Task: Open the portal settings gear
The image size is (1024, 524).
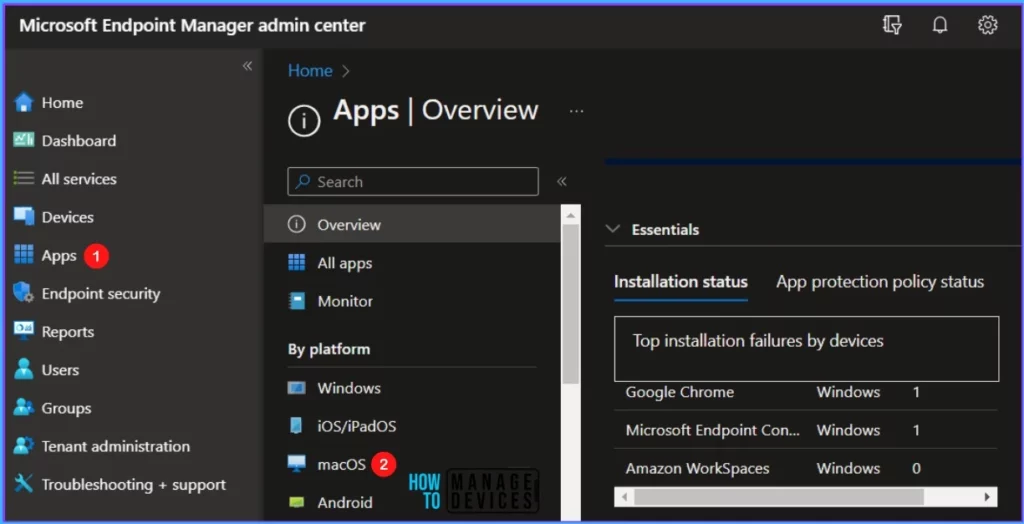Action: (987, 25)
